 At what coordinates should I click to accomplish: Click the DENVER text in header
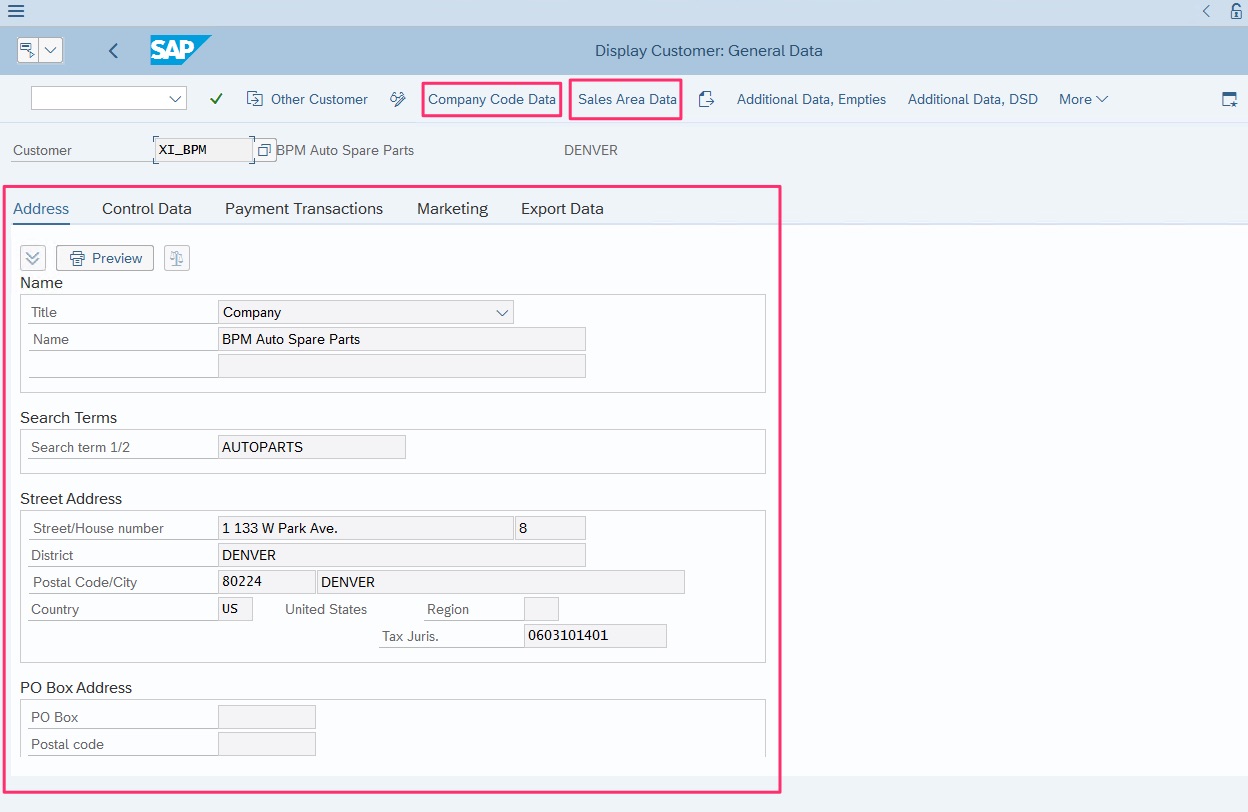591,150
